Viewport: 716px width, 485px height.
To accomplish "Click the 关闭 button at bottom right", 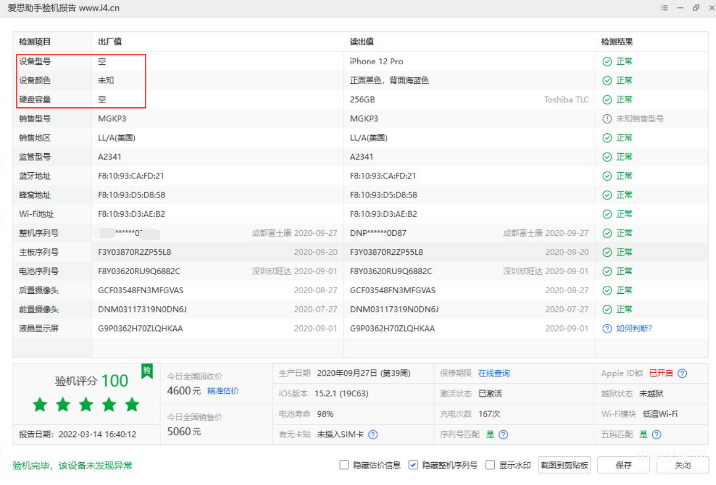I will (682, 465).
